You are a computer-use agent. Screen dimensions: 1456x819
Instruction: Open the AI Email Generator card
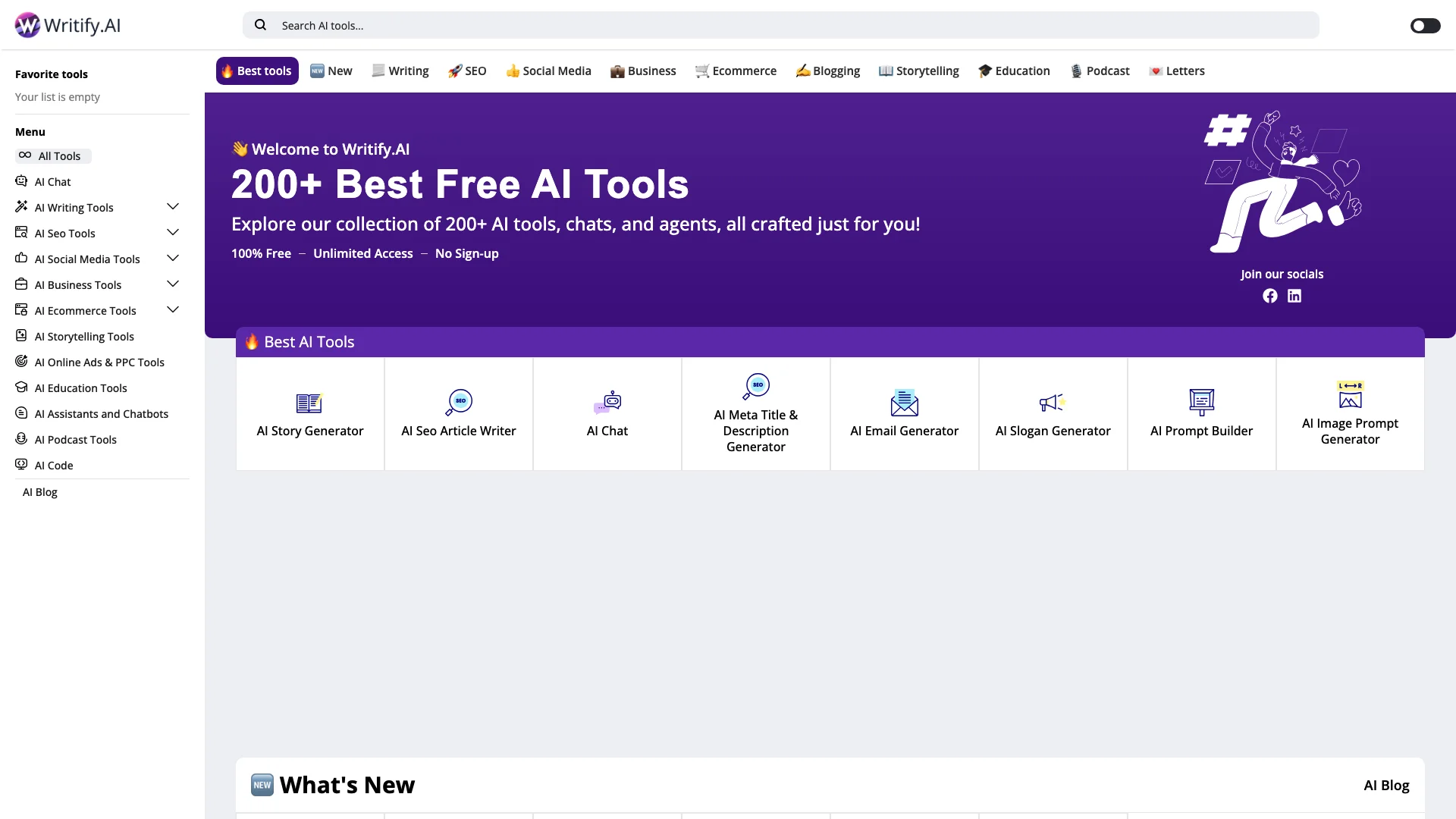pos(905,414)
